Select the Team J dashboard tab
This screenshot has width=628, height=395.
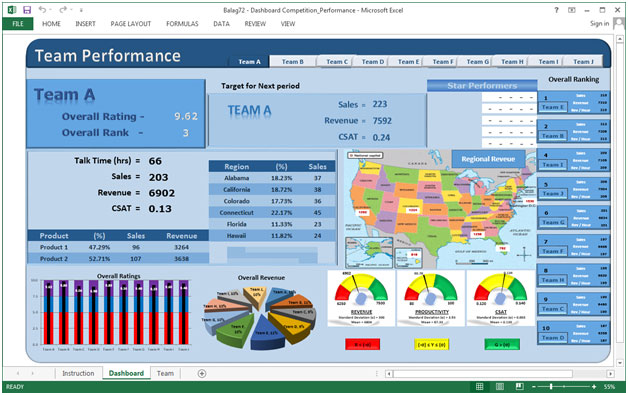click(x=583, y=62)
